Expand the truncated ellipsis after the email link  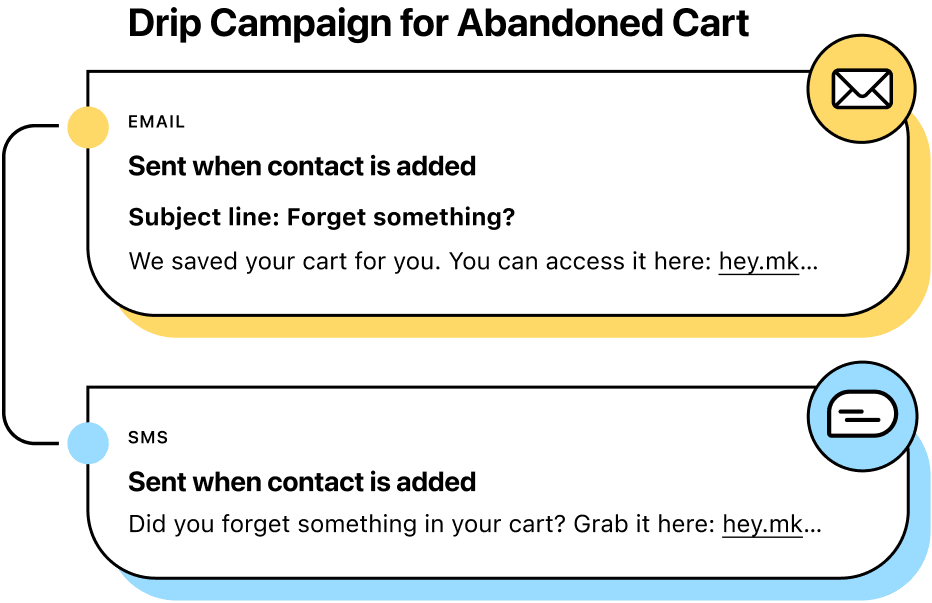pos(810,264)
